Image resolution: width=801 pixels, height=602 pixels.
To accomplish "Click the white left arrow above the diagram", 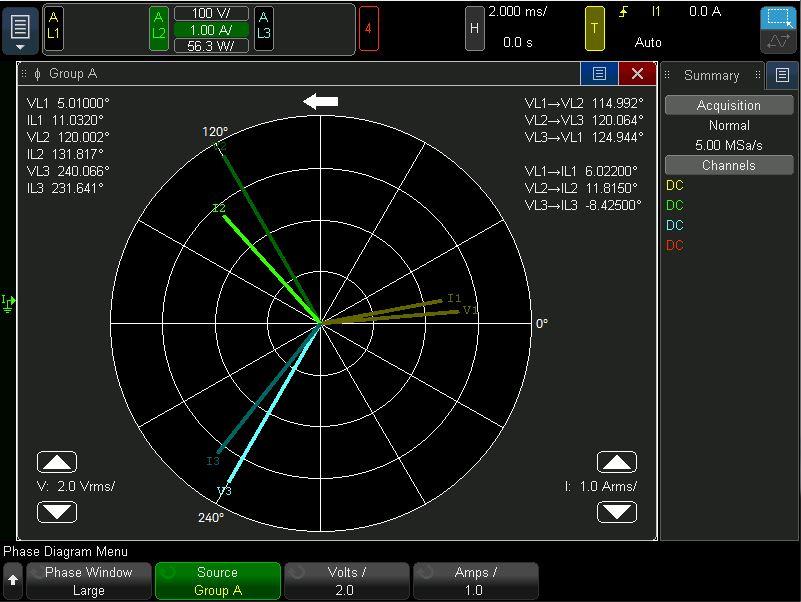I will 321,101.
